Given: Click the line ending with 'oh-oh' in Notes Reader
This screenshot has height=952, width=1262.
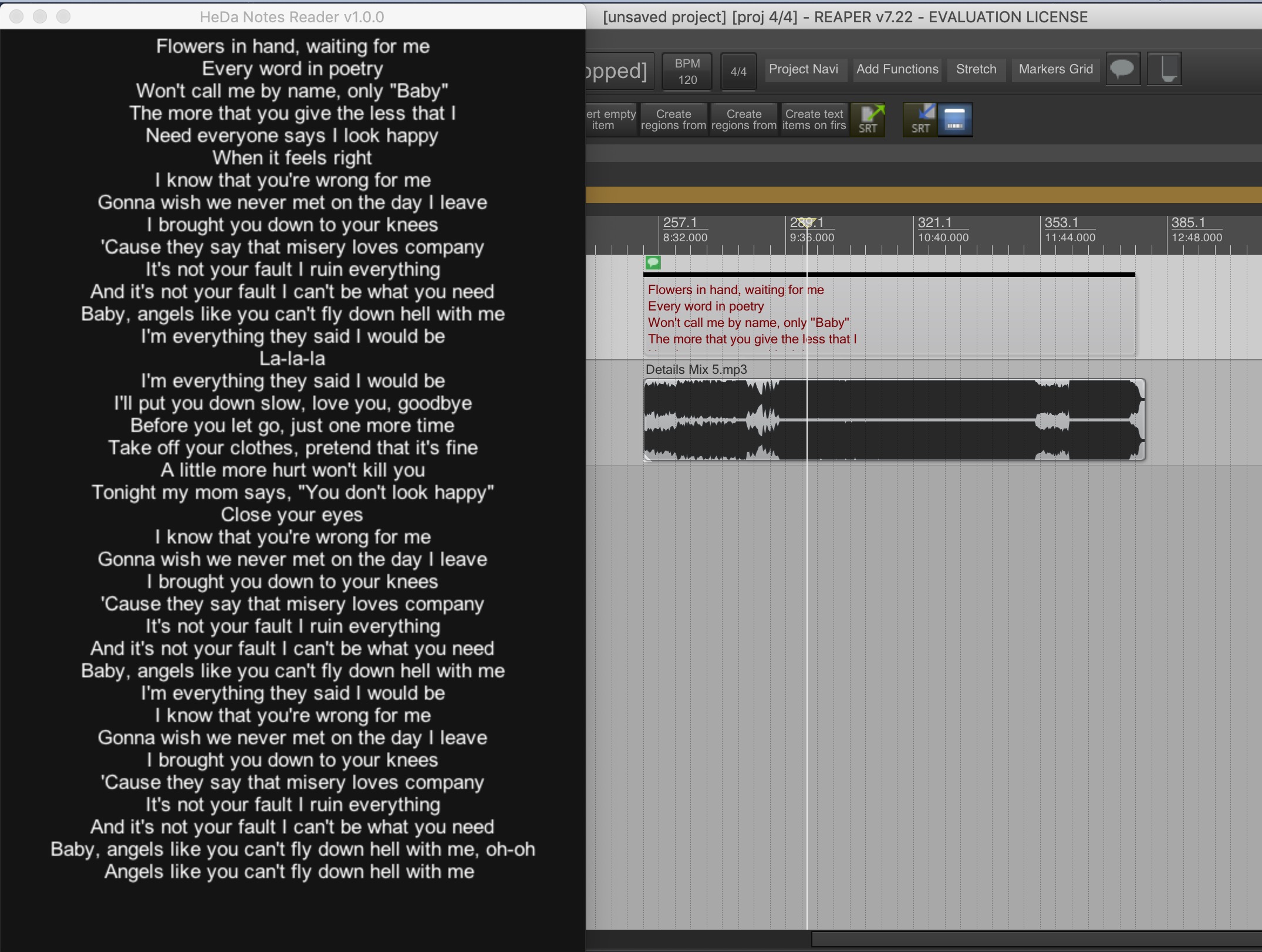Looking at the screenshot, I should 293,849.
